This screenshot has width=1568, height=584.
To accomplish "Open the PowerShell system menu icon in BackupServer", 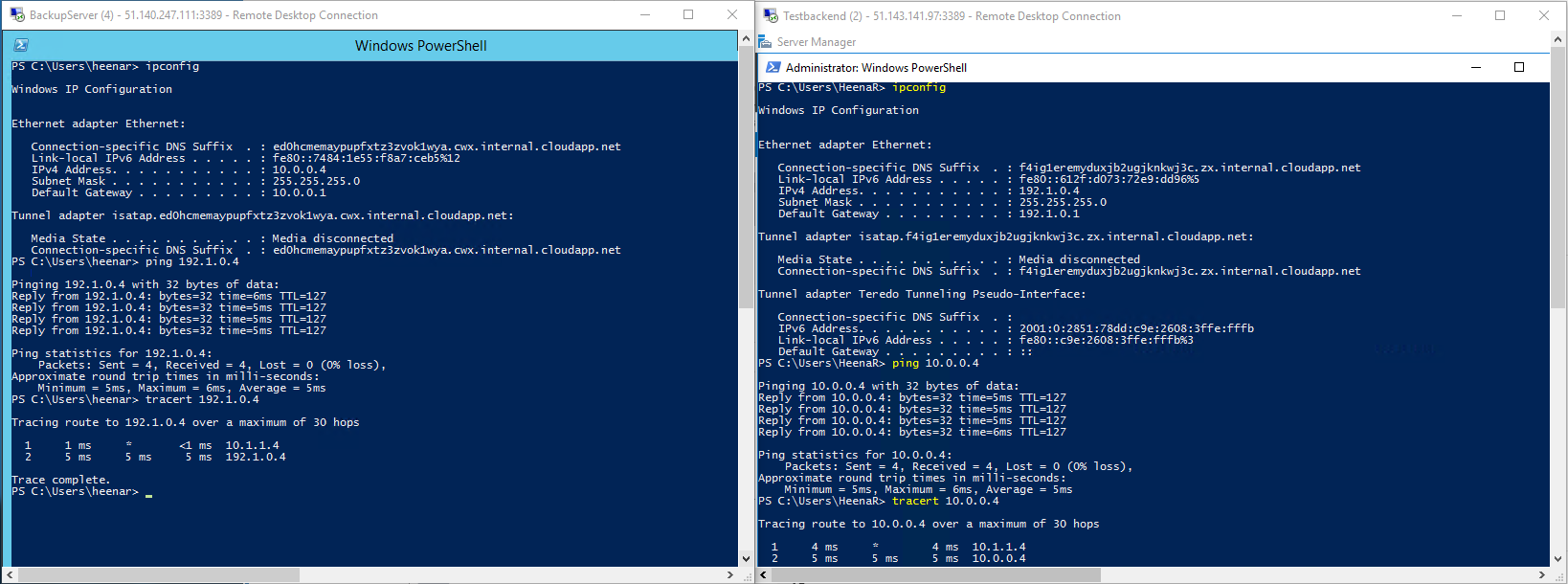I will pos(21,45).
